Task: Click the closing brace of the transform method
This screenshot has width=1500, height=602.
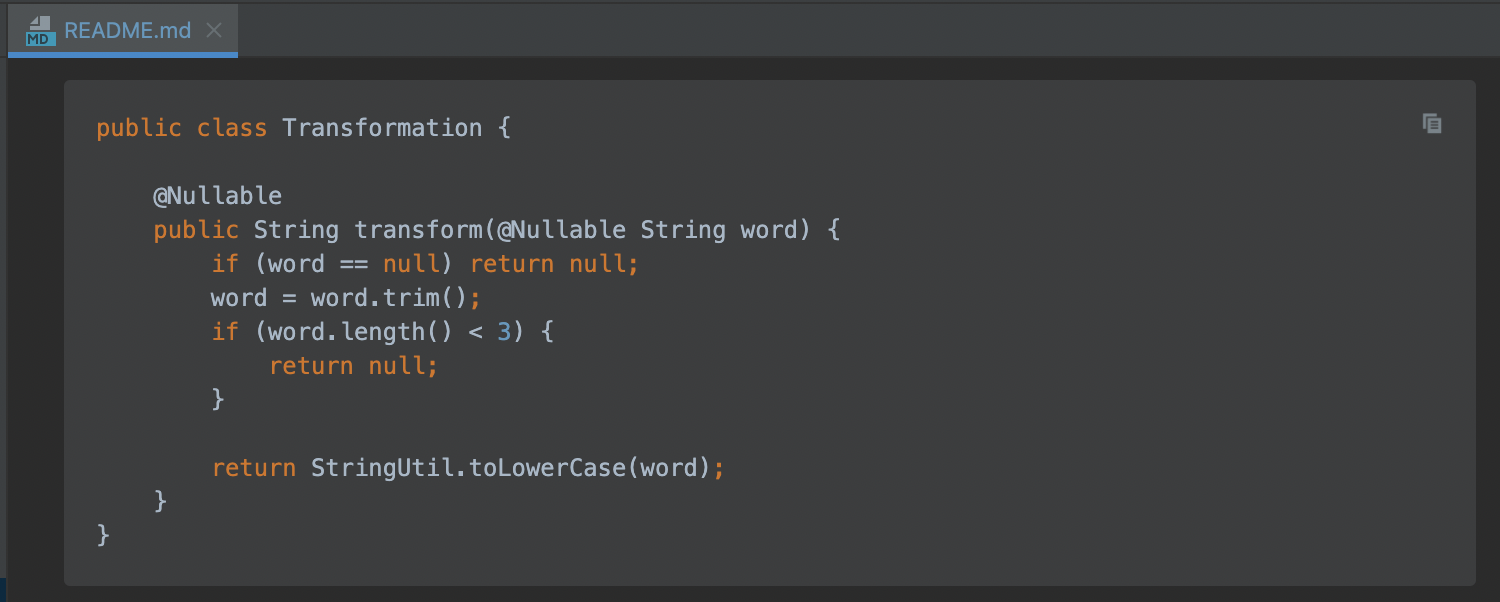Action: pos(161,500)
